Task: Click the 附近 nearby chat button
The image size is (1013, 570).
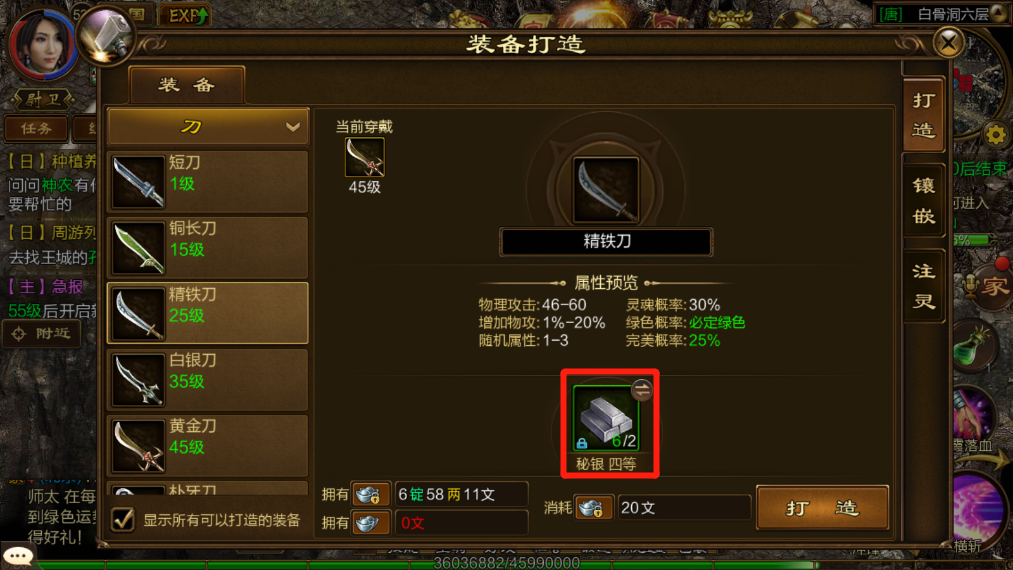Action: coord(43,333)
